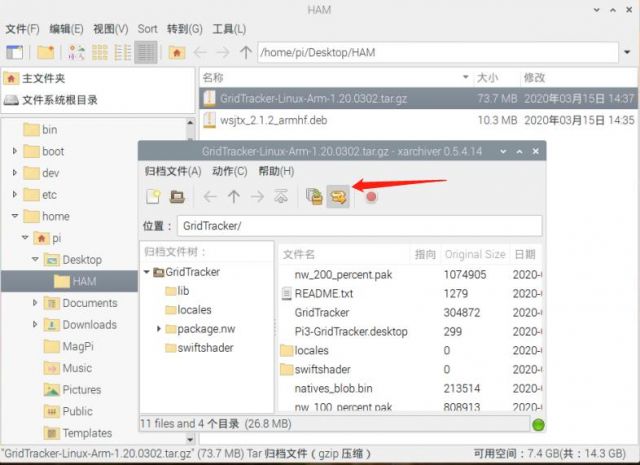The height and width of the screenshot is (465, 640).
Task: Collapse pi folder in directory tree
Action: coord(25,238)
